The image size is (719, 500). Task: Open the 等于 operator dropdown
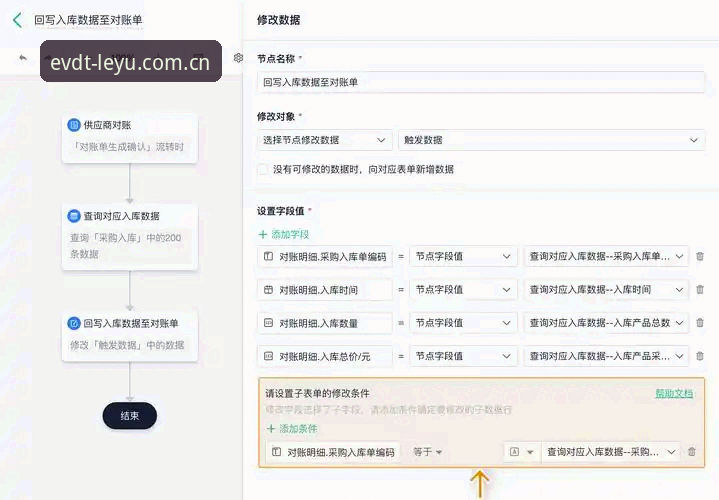click(x=427, y=452)
